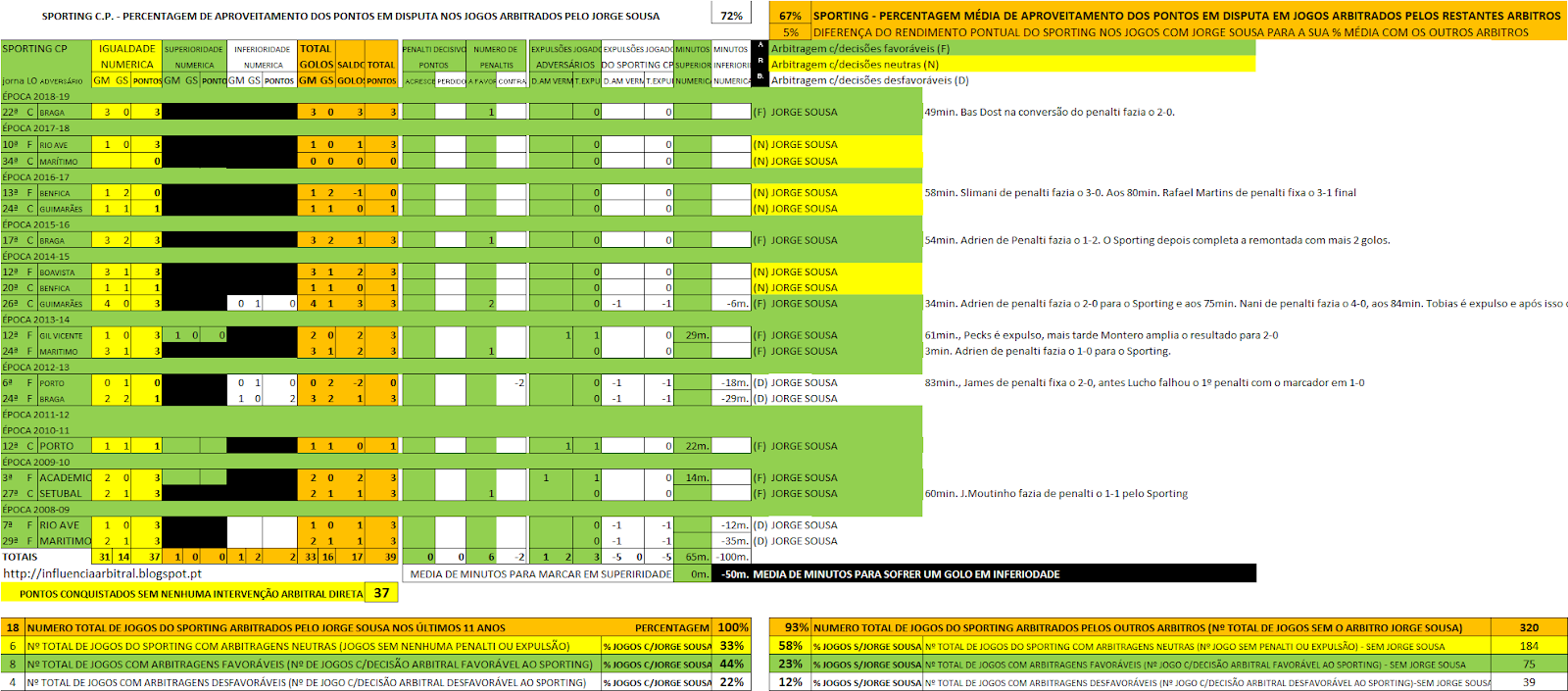Click the ÉPOCA 2014-15 row label

point(36,256)
